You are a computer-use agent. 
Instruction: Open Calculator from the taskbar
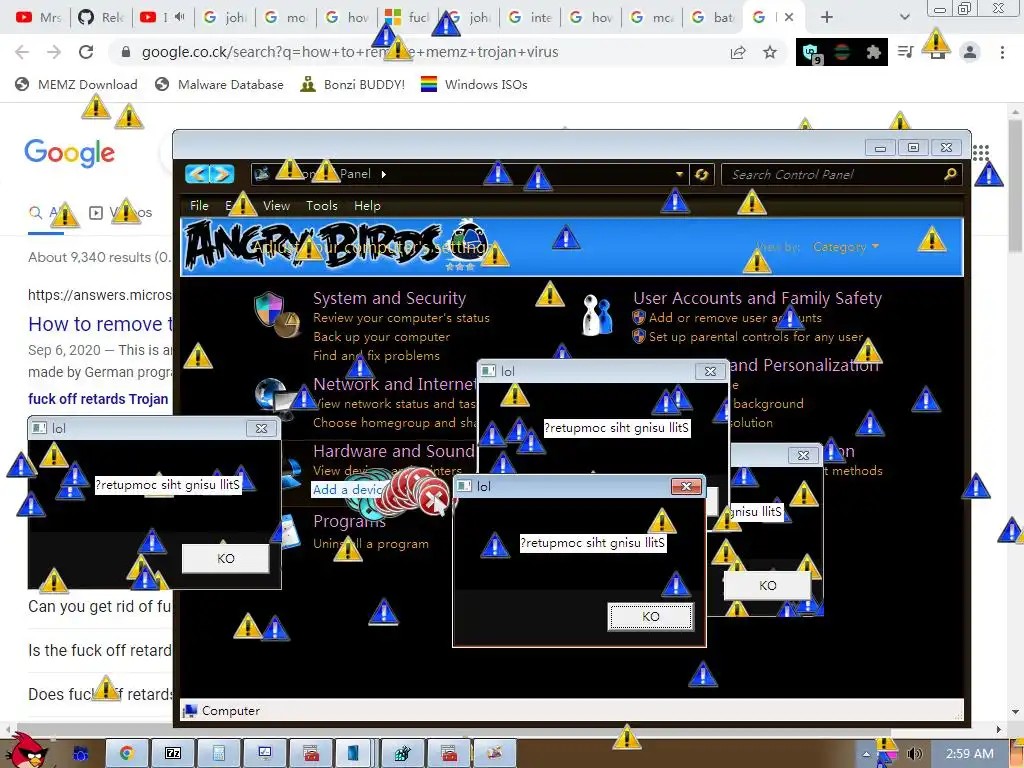point(218,753)
